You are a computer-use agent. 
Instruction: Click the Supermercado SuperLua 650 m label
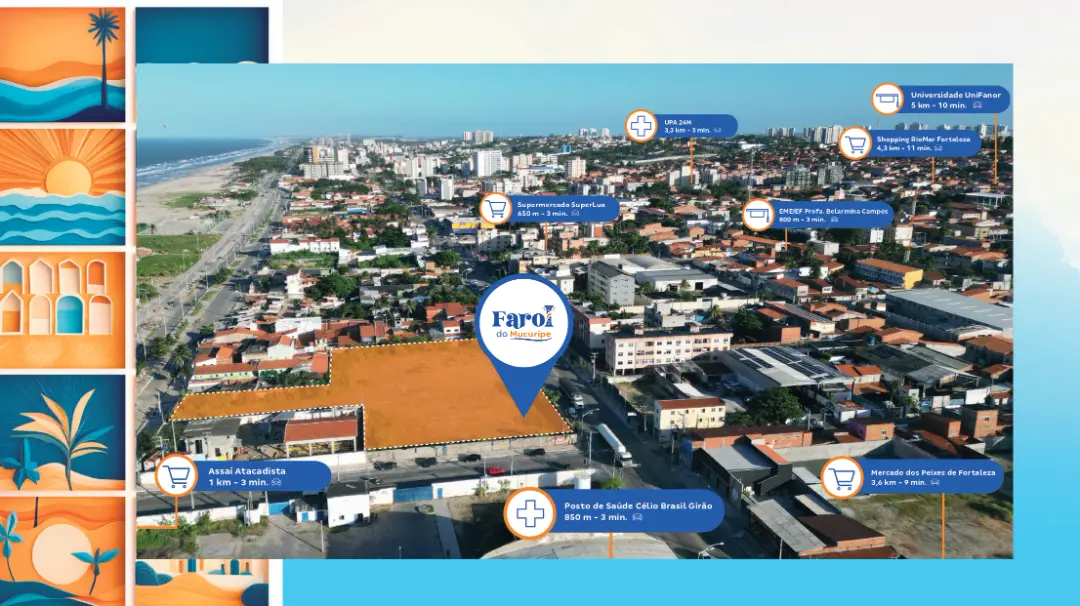(x=564, y=208)
